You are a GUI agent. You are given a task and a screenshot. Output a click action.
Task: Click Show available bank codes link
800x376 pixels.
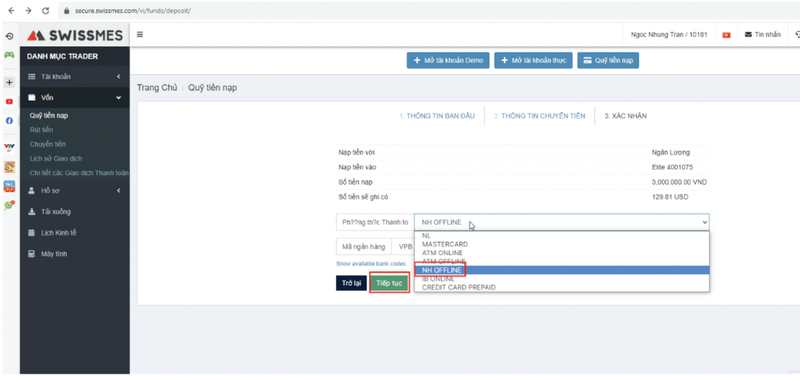tap(371, 264)
